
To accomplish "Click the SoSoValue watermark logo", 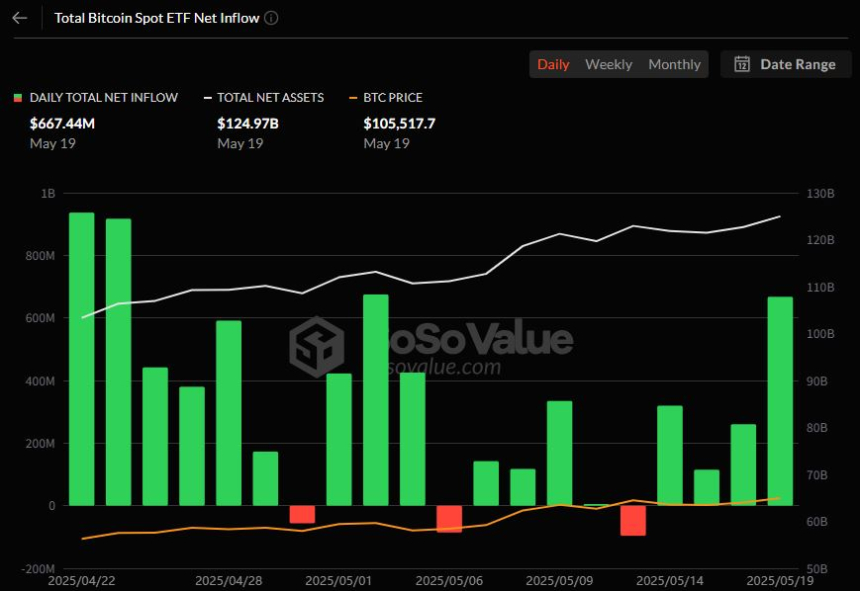I will pyautogui.click(x=316, y=346).
